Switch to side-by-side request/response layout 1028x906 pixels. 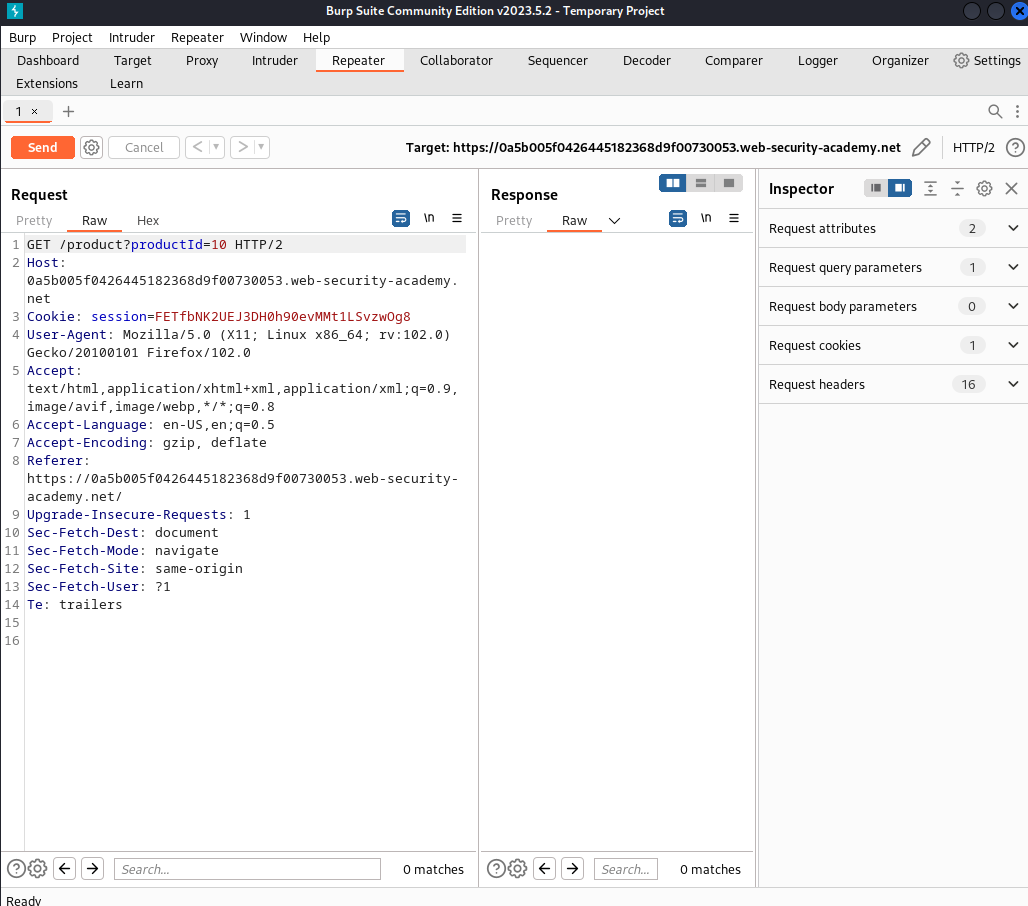tap(673, 183)
